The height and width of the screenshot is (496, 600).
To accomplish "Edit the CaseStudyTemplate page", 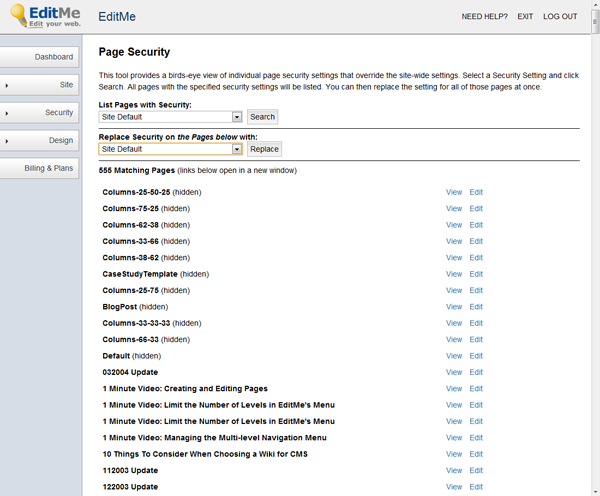I will (476, 274).
